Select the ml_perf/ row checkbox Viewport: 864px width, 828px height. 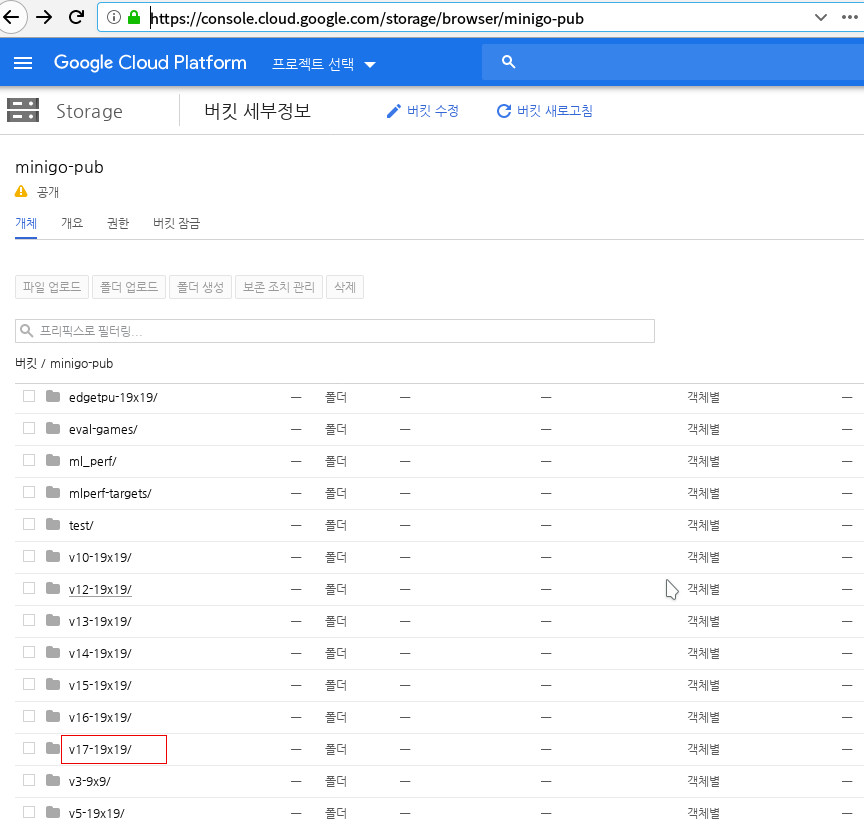pyautogui.click(x=29, y=461)
